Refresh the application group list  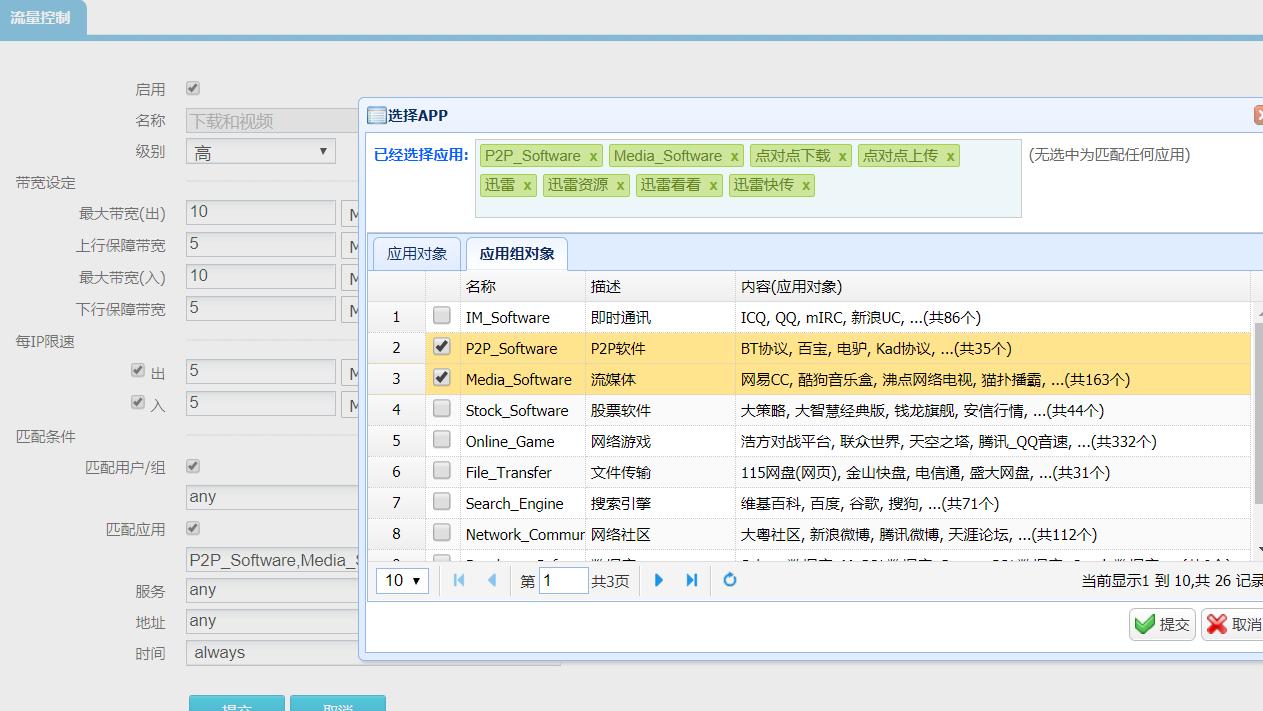730,580
